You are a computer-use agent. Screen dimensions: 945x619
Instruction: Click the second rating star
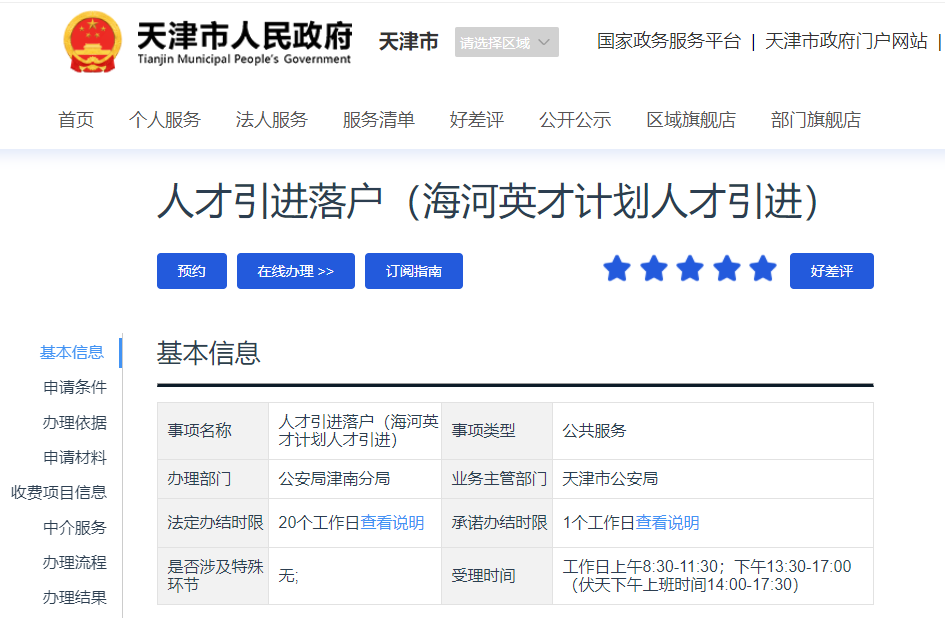coord(654,269)
